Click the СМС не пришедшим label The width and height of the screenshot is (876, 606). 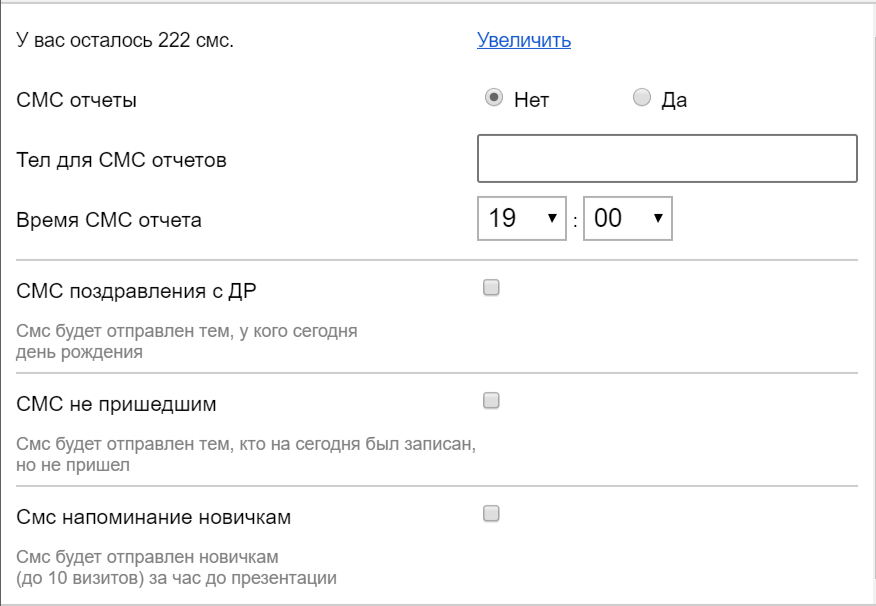pyautogui.click(x=117, y=404)
